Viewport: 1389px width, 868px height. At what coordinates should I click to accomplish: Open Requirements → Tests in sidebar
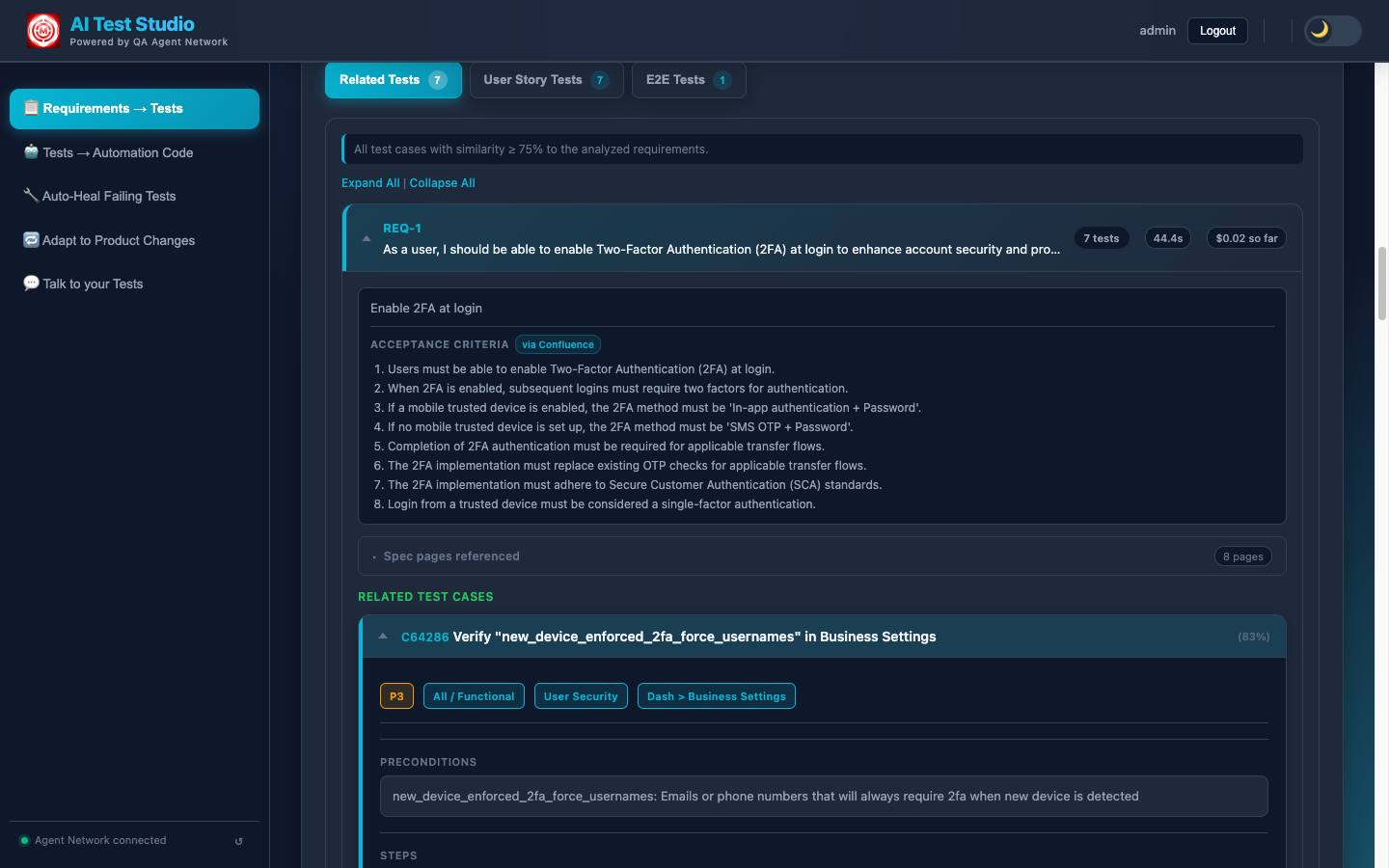click(x=134, y=108)
